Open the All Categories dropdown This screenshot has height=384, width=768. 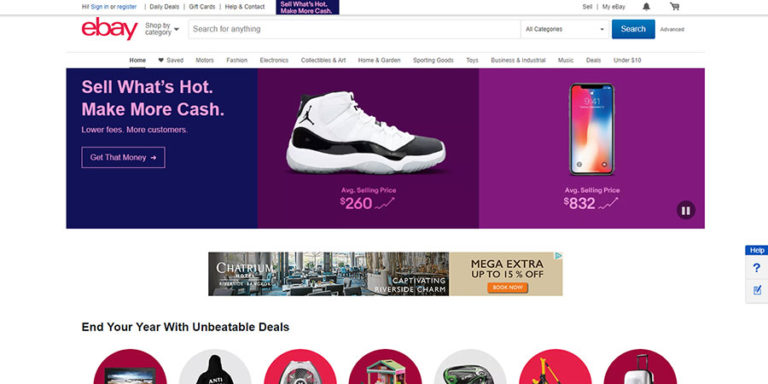(565, 29)
